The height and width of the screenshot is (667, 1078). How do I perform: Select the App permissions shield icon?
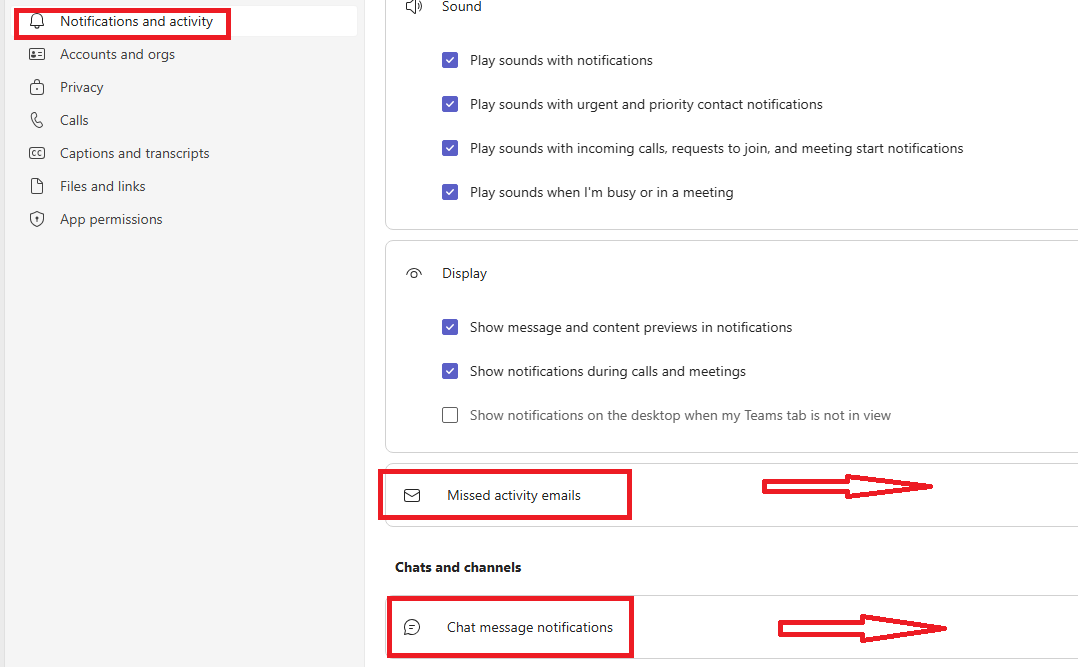(37, 219)
